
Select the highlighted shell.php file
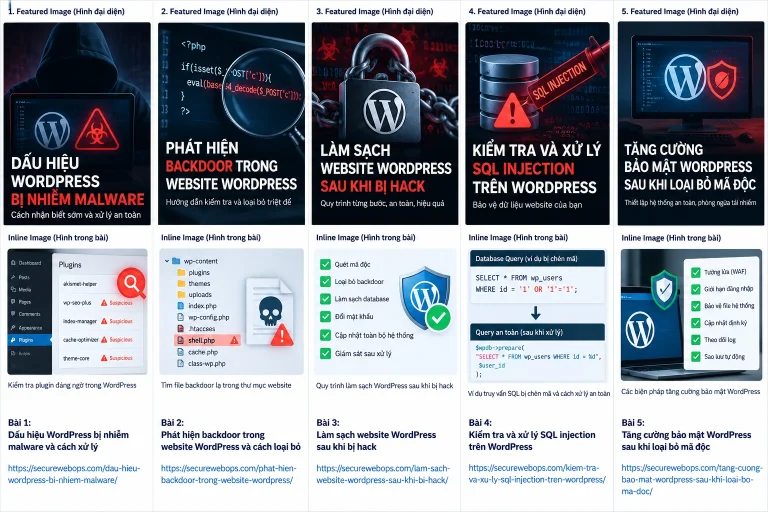(x=207, y=340)
